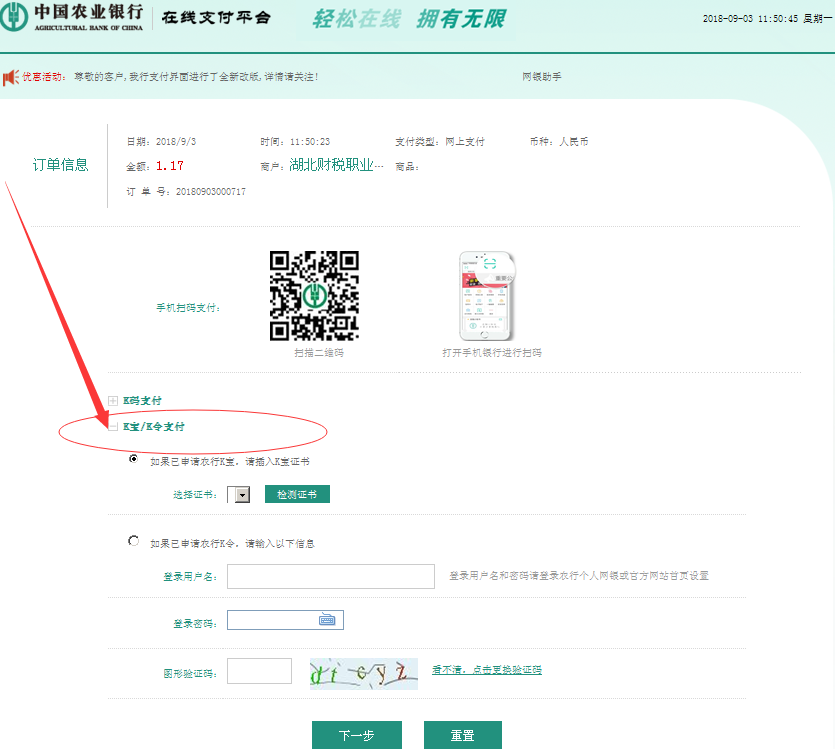Viewport: 835px width, 749px height.
Task: Open the soft keyboard icon in the password field
Action: click(327, 620)
